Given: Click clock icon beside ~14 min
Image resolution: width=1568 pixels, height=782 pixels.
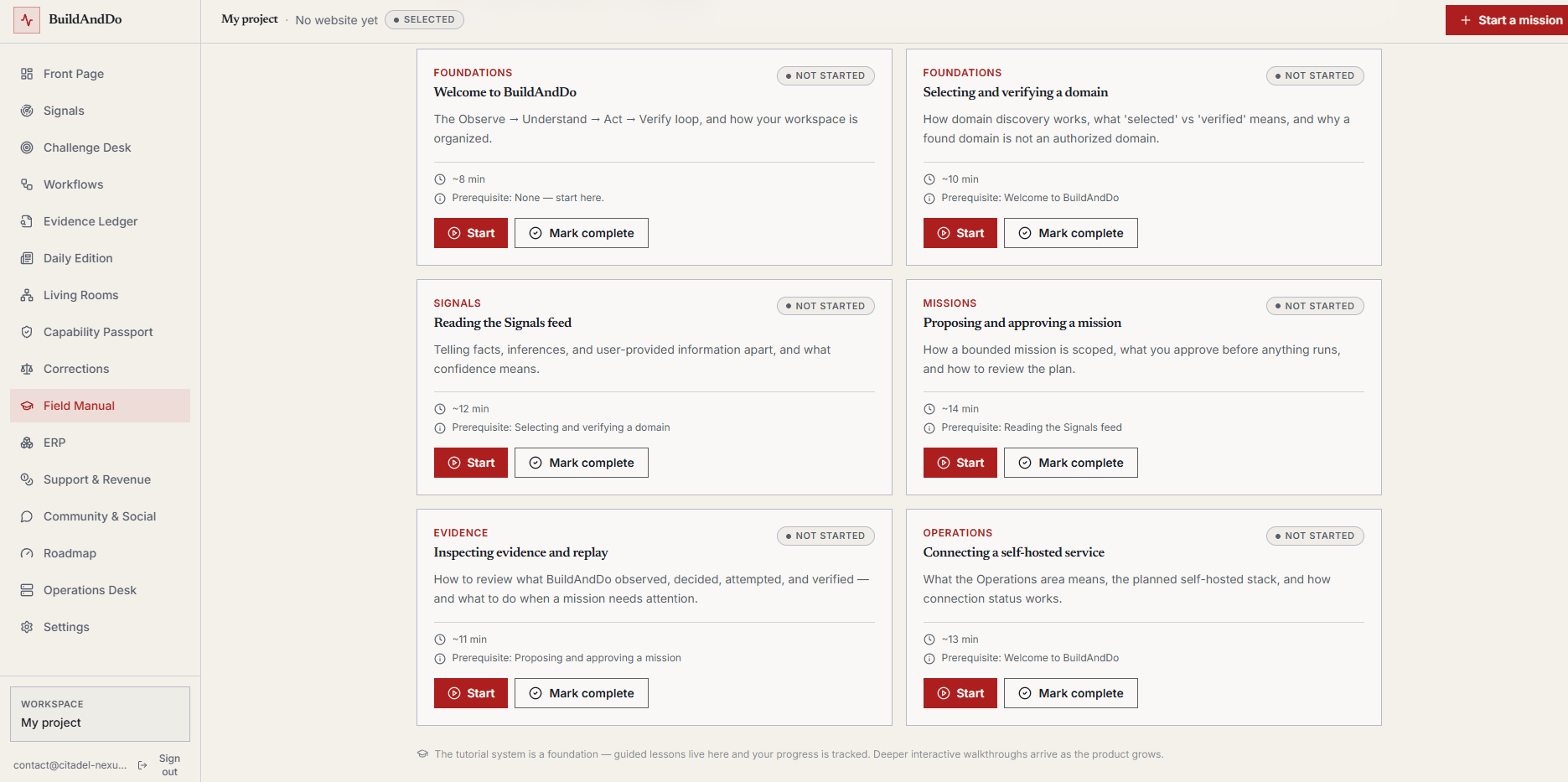Looking at the screenshot, I should click(x=929, y=409).
